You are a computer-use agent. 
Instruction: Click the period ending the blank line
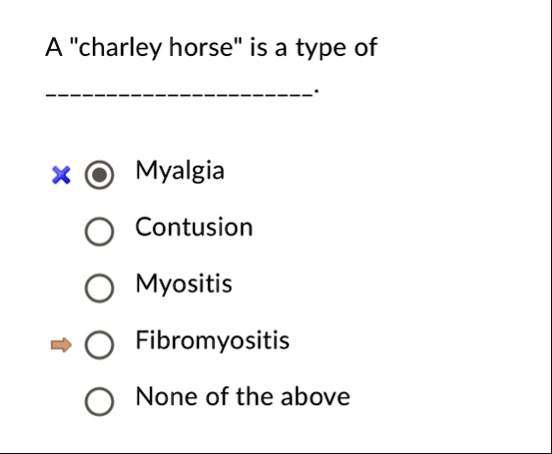click(x=316, y=91)
